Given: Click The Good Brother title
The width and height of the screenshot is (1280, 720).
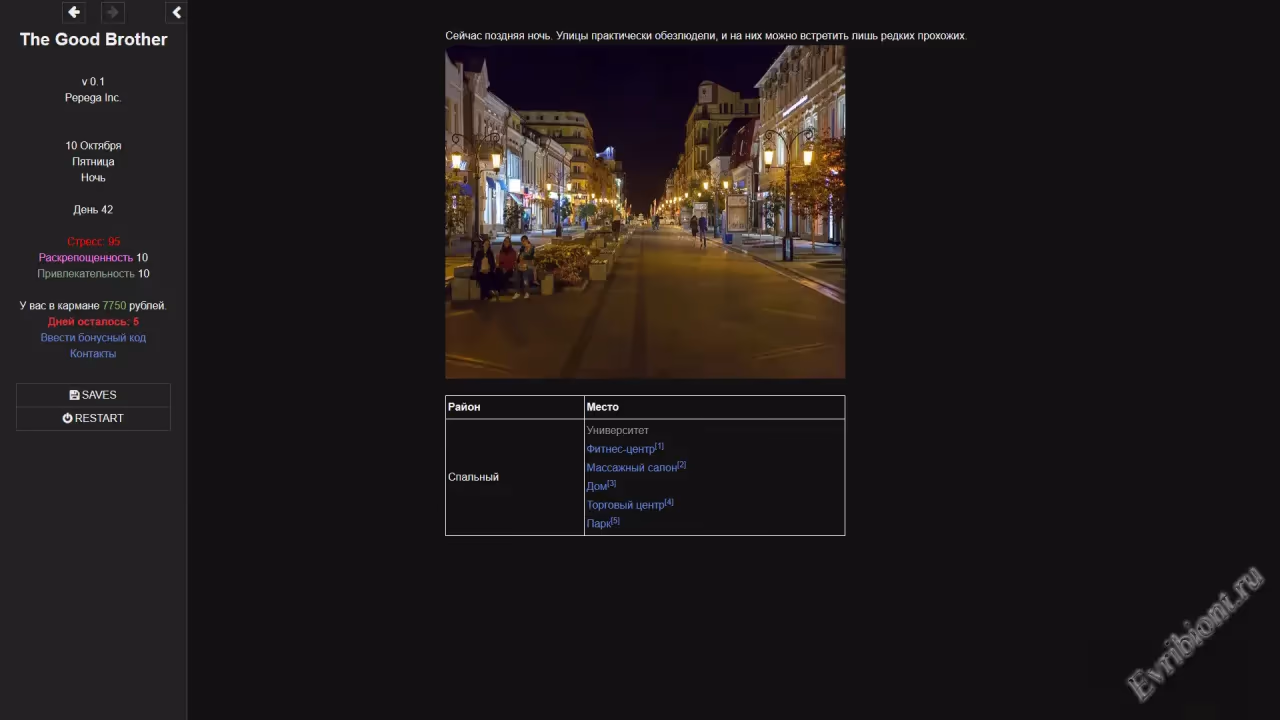Looking at the screenshot, I should pyautogui.click(x=93, y=39).
